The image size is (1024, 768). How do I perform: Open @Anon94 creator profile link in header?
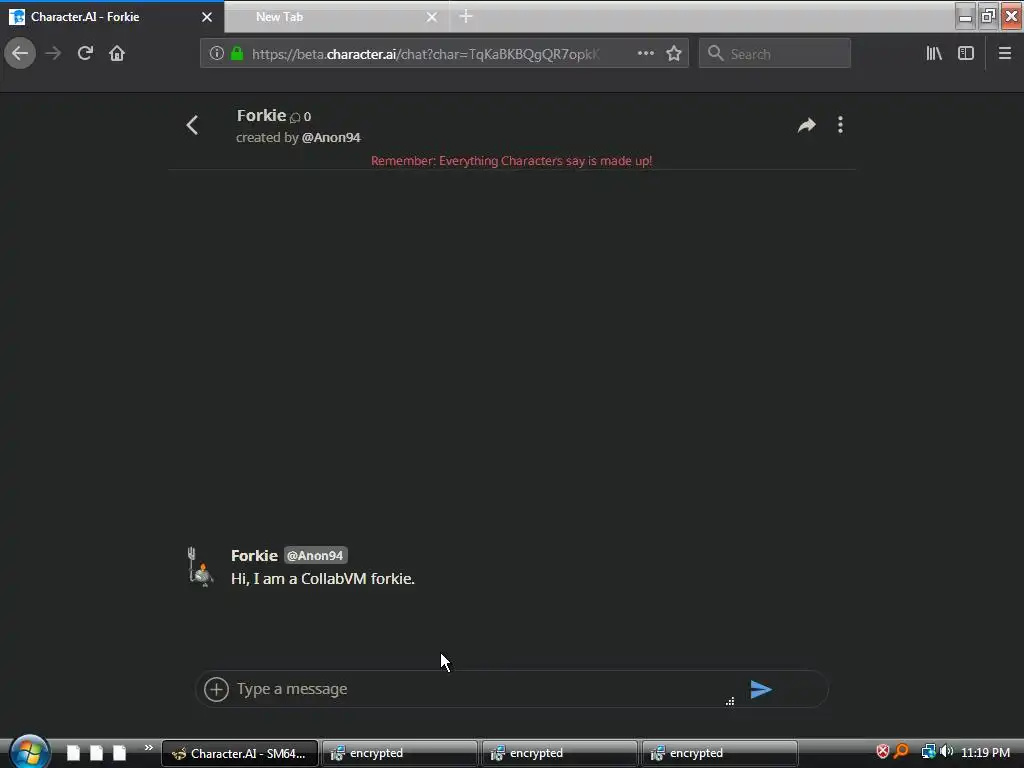pyautogui.click(x=331, y=138)
